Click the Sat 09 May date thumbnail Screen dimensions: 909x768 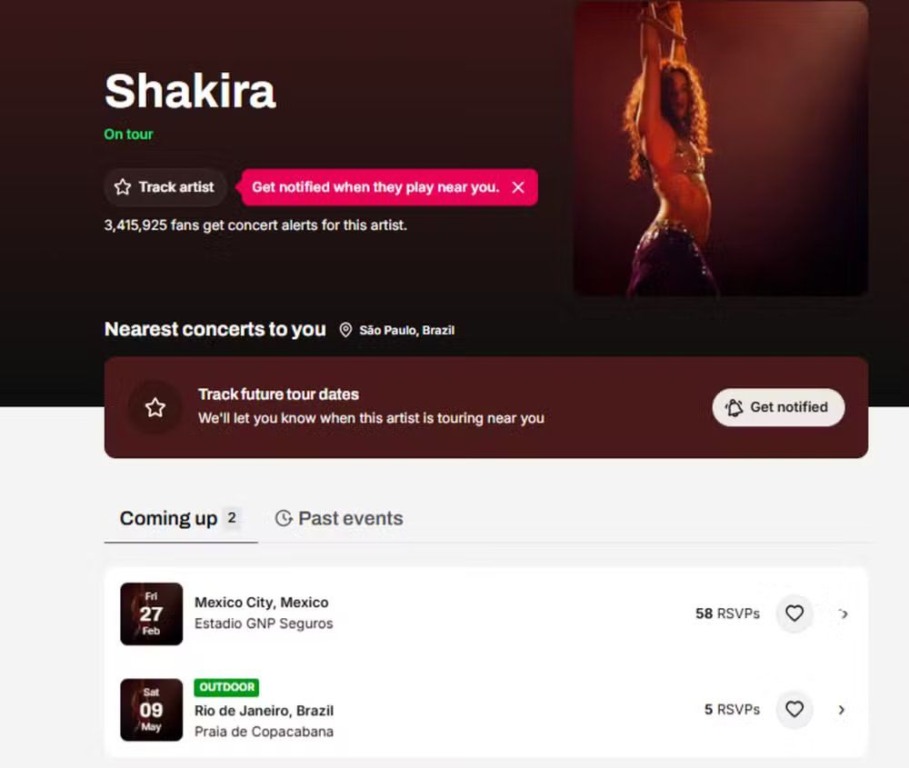tap(151, 710)
